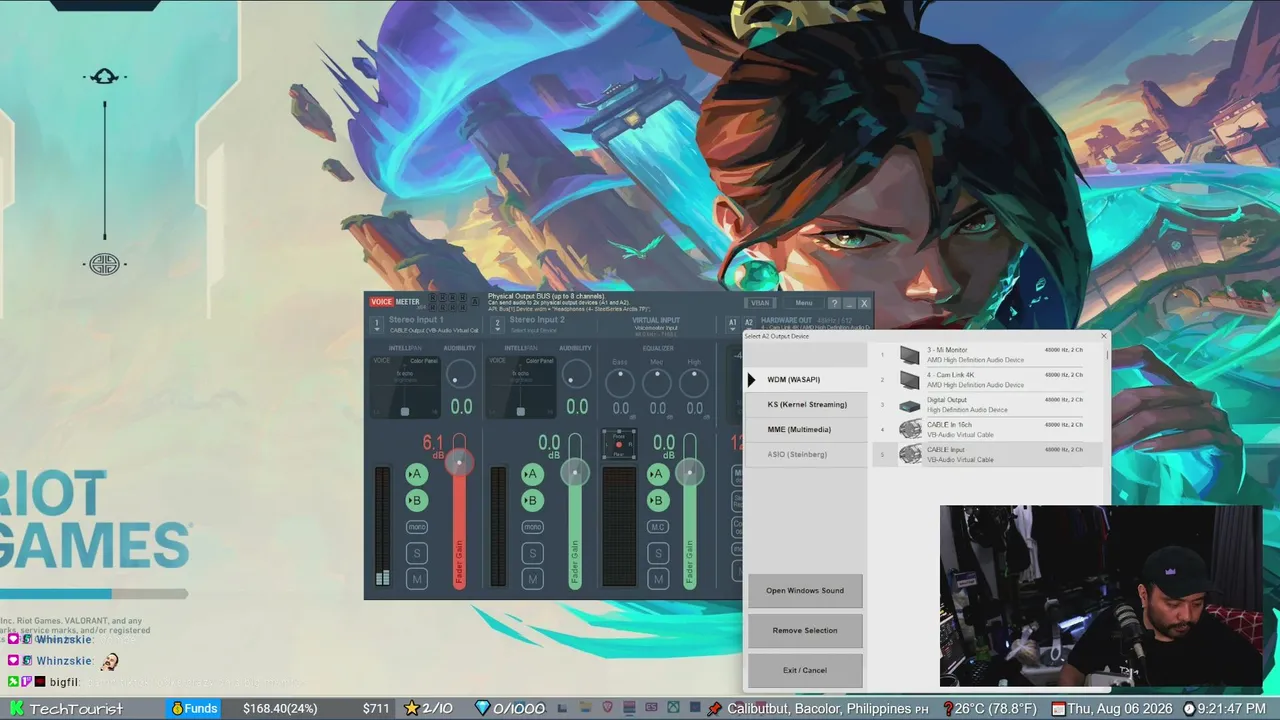This screenshot has height=720, width=1280.
Task: Pick the CABLE In 16ch cable icon
Action: tap(910, 429)
